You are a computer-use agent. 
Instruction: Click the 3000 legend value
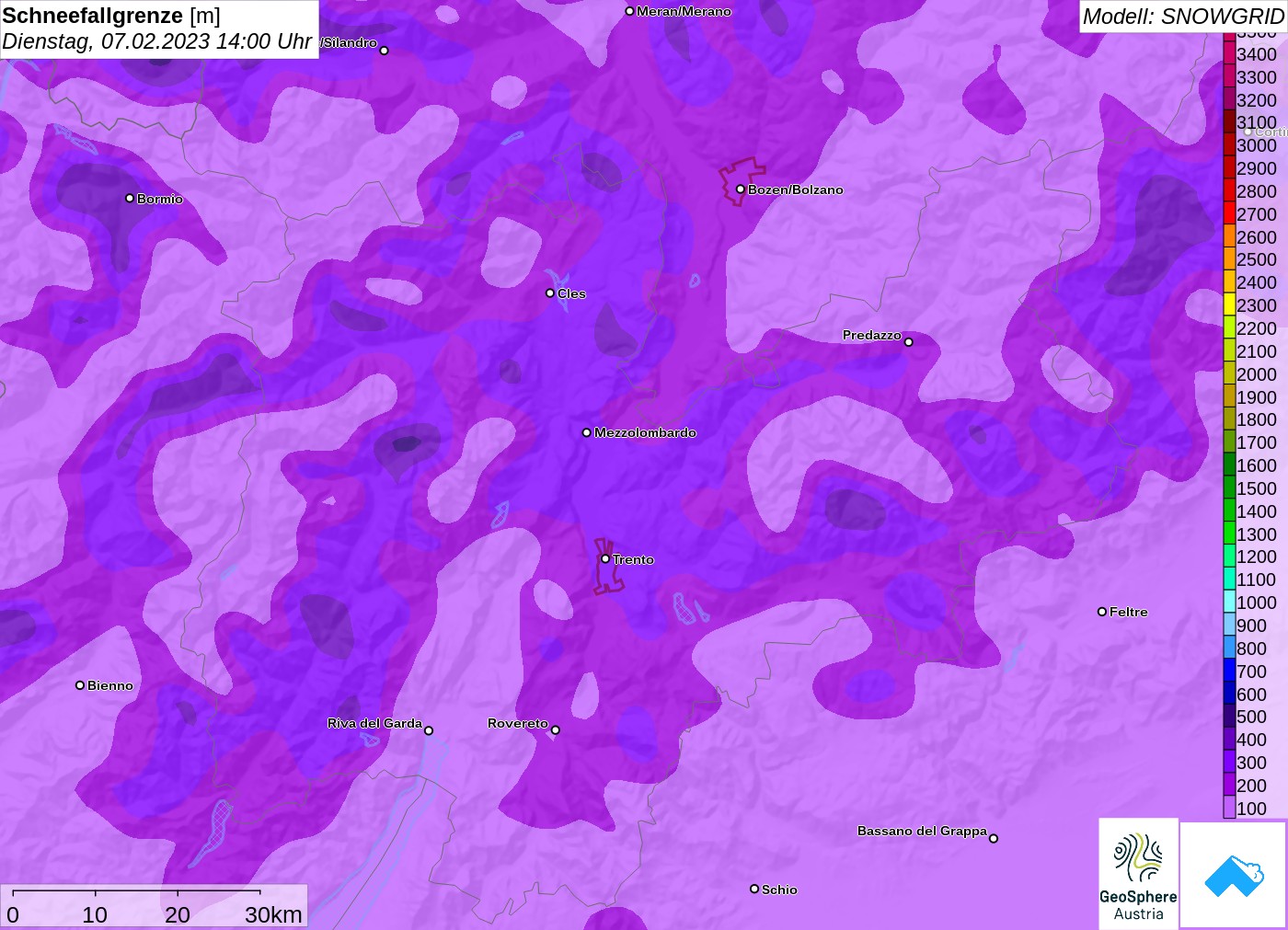(x=1257, y=145)
